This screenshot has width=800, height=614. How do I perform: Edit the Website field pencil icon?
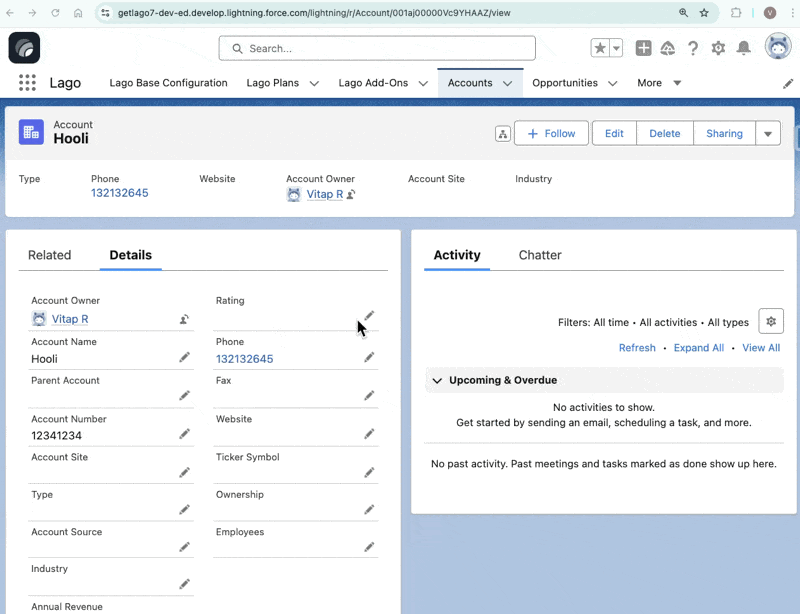coord(369,434)
